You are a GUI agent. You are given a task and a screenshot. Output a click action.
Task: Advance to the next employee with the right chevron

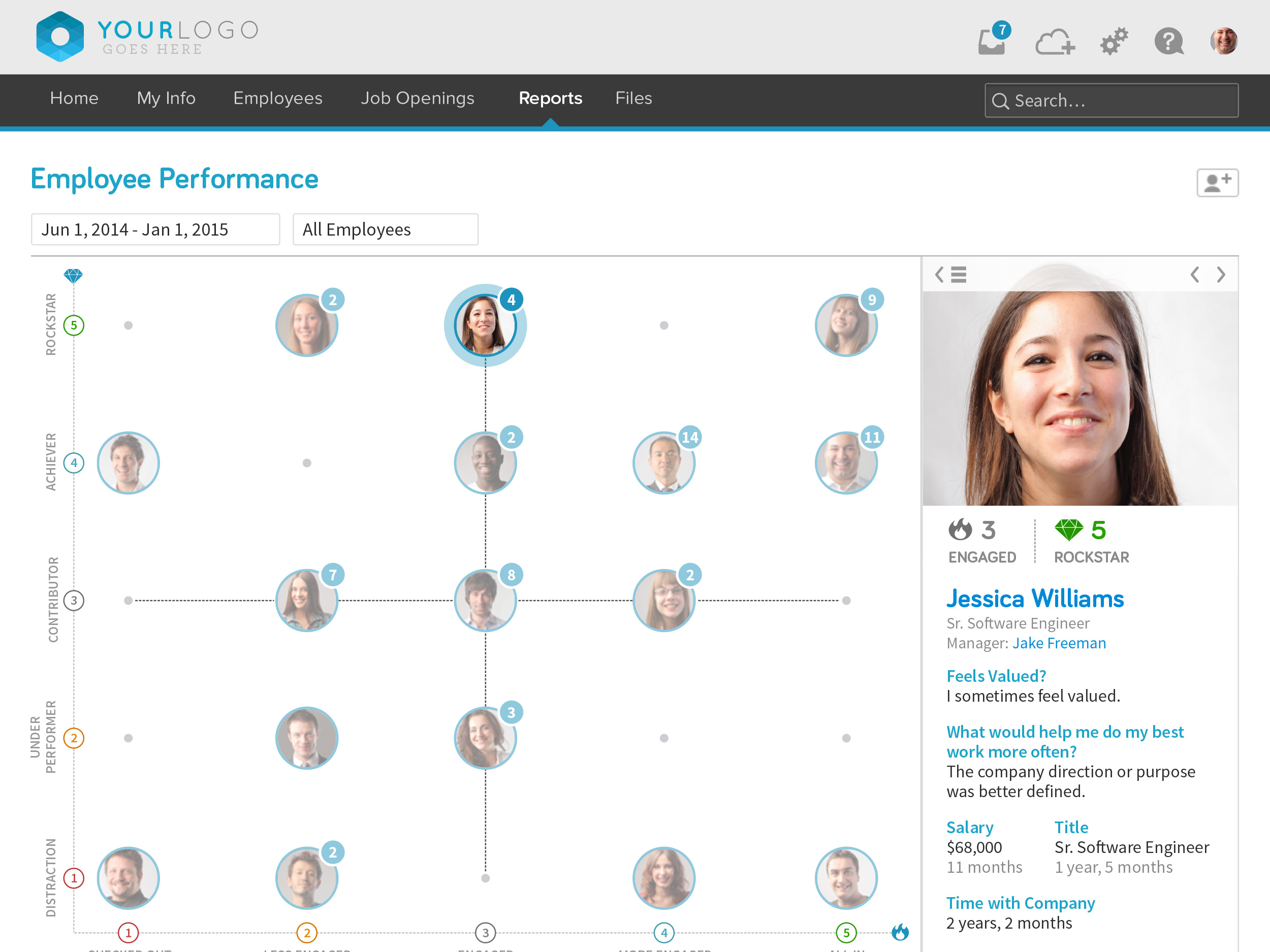point(1221,275)
